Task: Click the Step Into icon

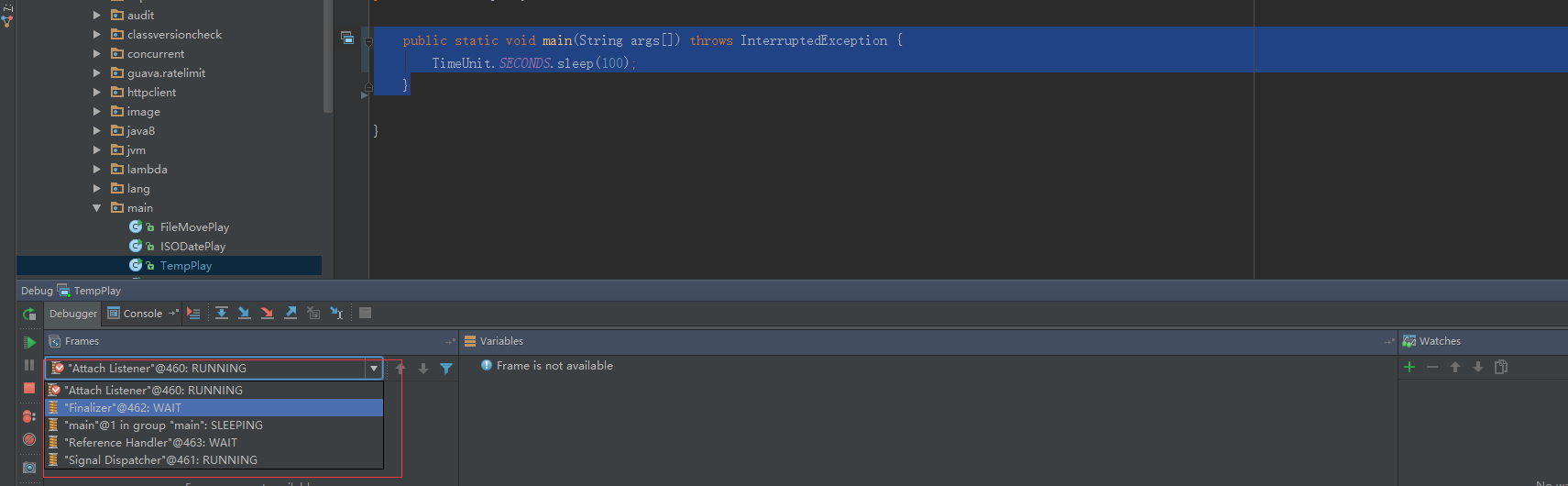Action: [x=245, y=313]
